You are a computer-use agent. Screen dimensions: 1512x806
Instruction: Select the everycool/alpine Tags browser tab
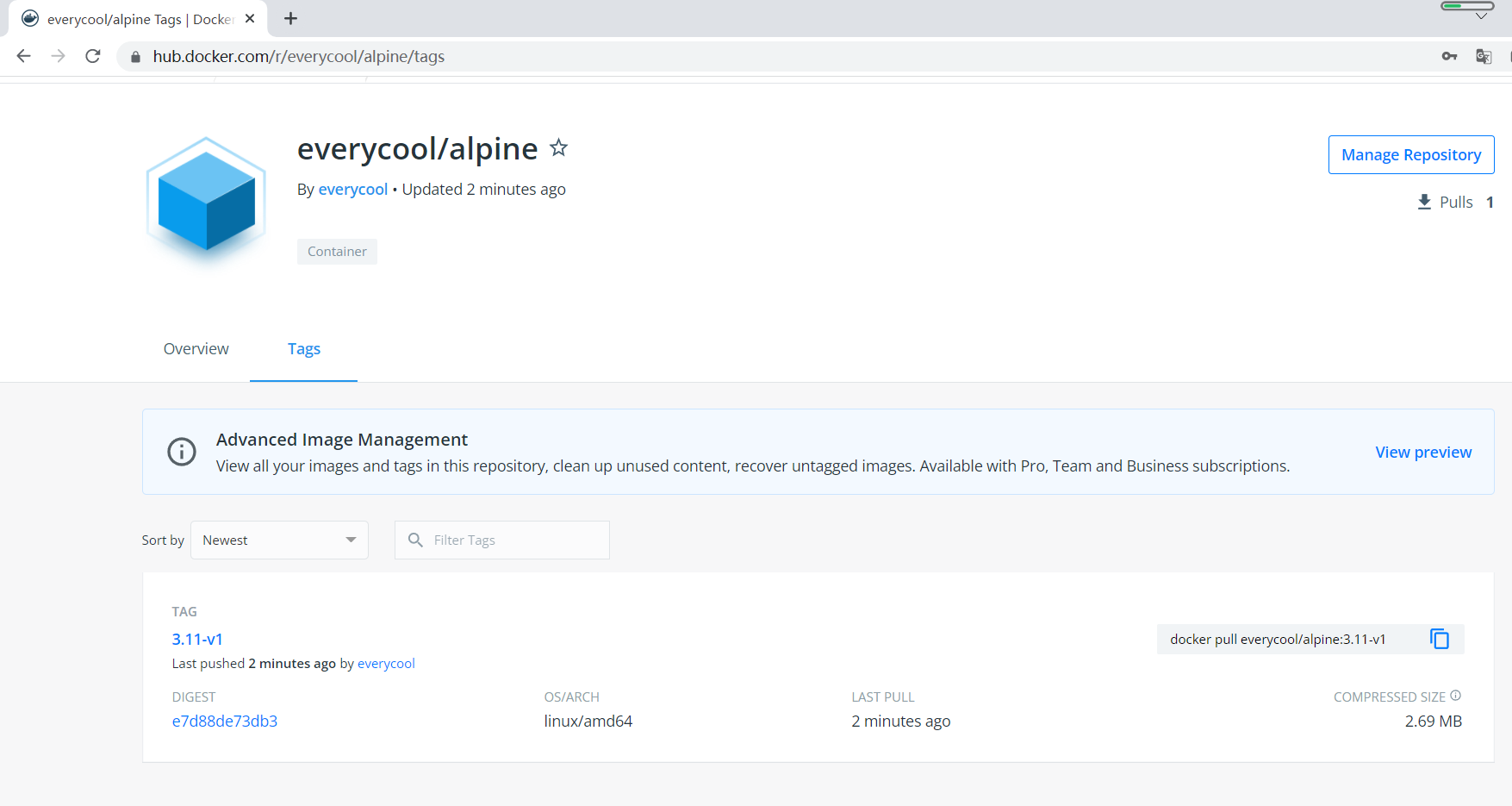[138, 19]
